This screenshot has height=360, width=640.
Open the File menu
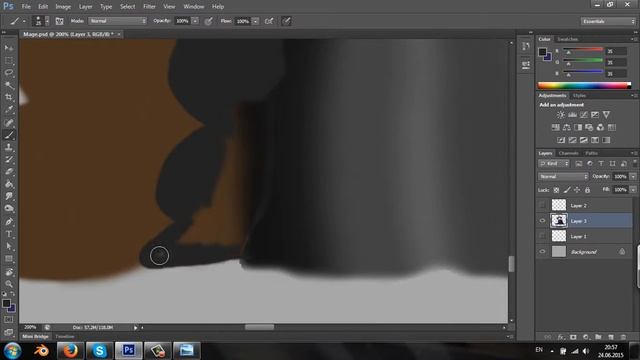26,7
